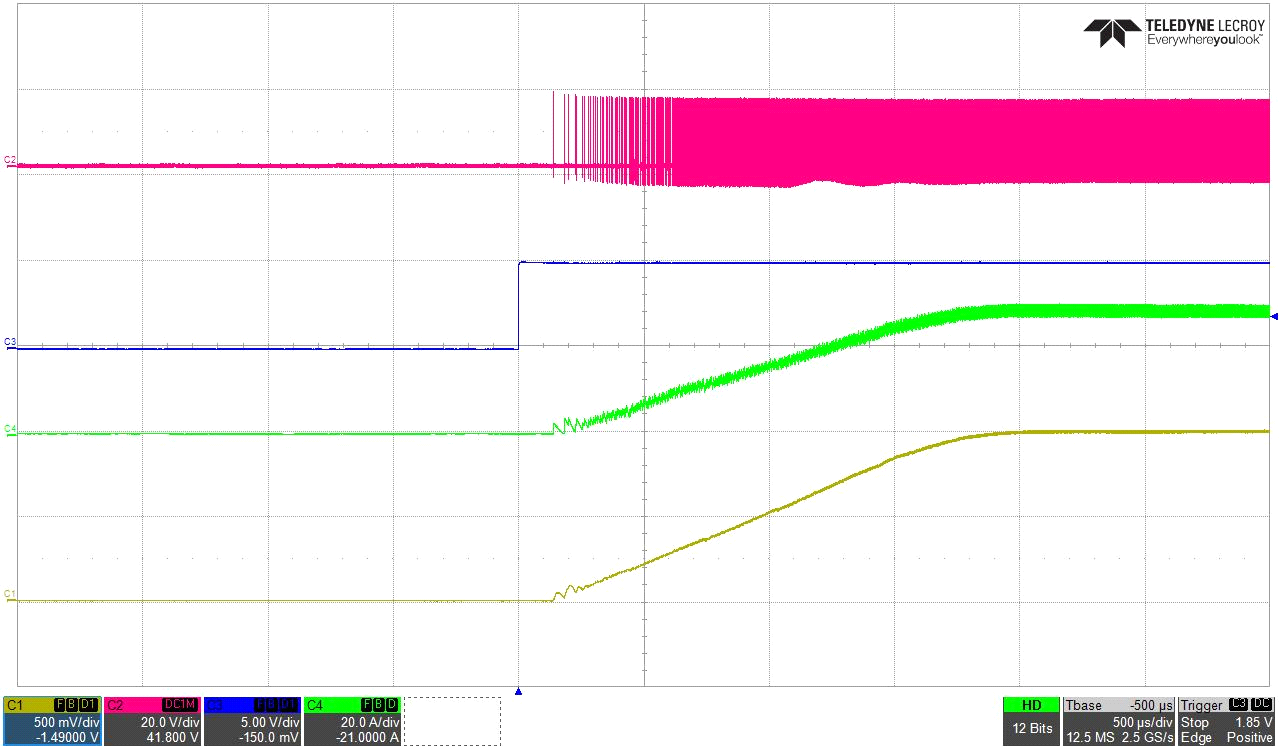Select the green C4 channel descriptor
This screenshot has width=1279, height=746.
point(352,721)
